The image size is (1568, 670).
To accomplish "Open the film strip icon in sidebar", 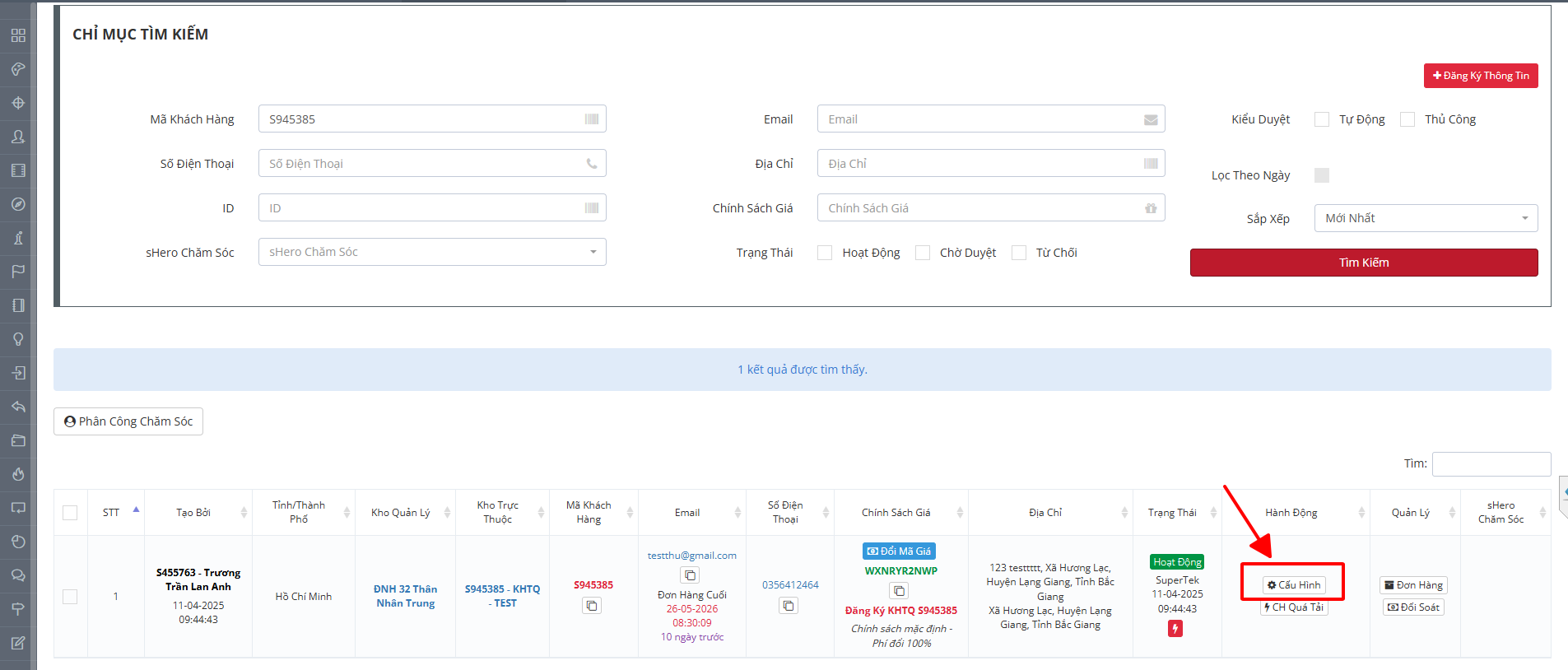I will point(18,170).
